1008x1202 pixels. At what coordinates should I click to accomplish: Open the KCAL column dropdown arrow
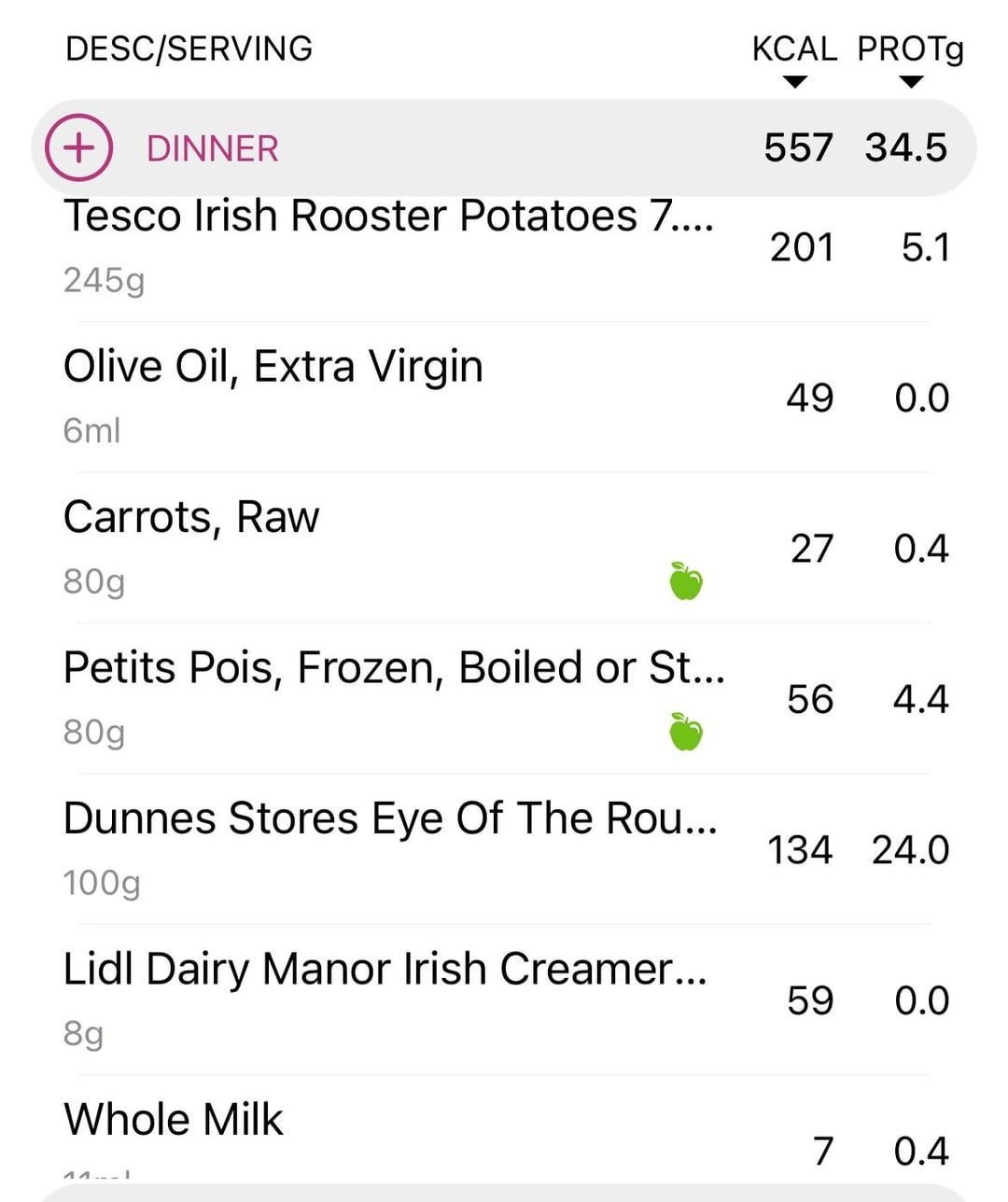pos(794,82)
